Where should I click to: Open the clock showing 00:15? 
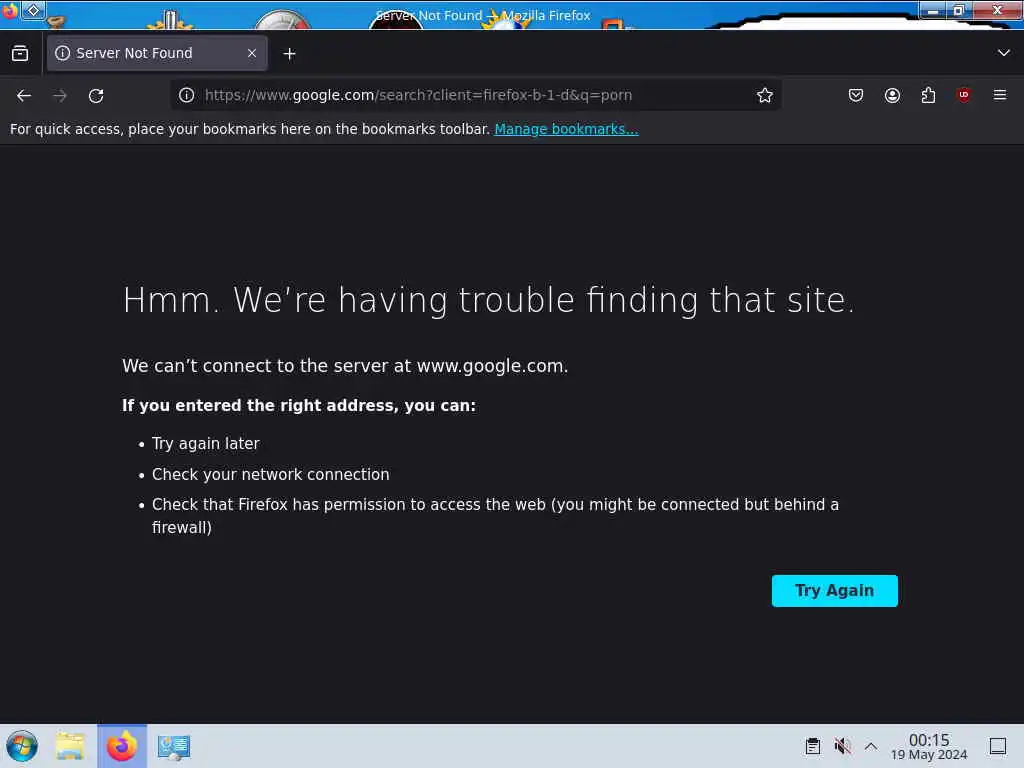(929, 746)
